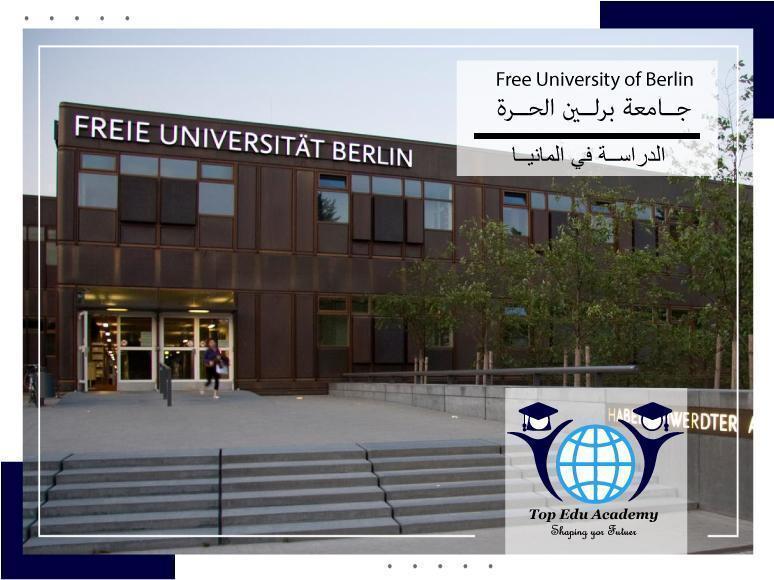Select the 'Free University of Berlin' title text
Image resolution: width=774 pixels, height=580 pixels.
tap(594, 79)
